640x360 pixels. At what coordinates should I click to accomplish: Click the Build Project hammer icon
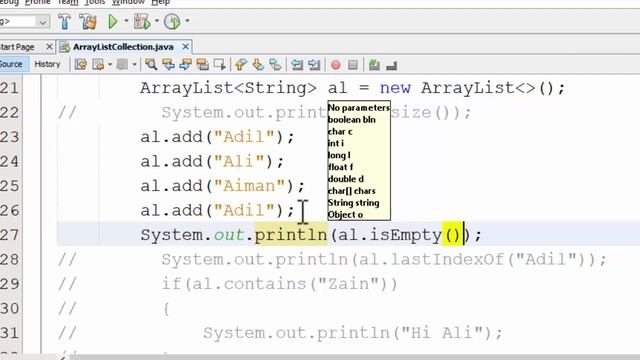coord(64,21)
